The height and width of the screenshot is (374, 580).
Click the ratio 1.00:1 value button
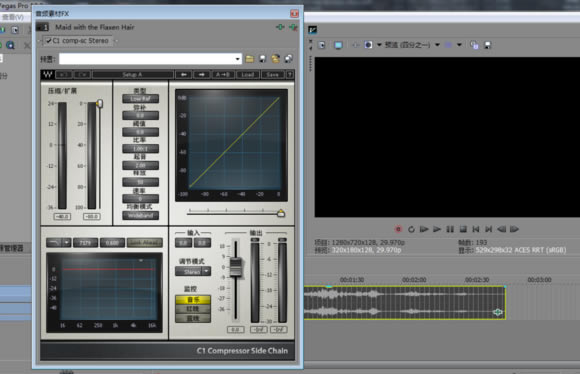[x=141, y=149]
